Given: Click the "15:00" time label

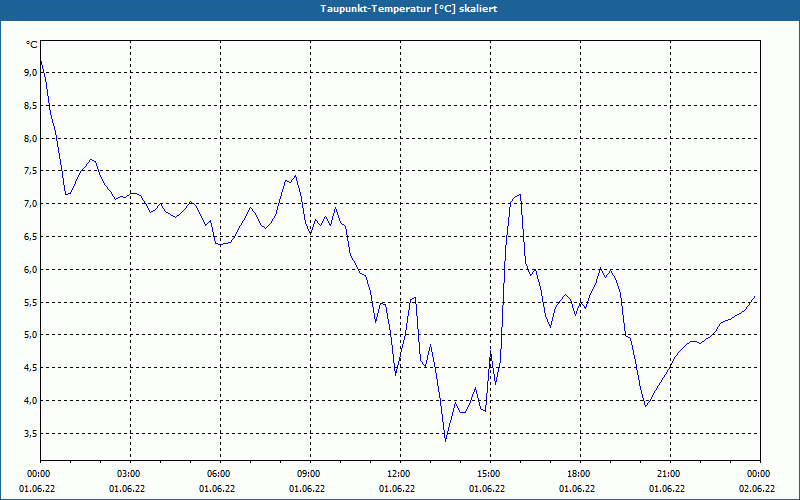Looking at the screenshot, I should pyautogui.click(x=490, y=474).
